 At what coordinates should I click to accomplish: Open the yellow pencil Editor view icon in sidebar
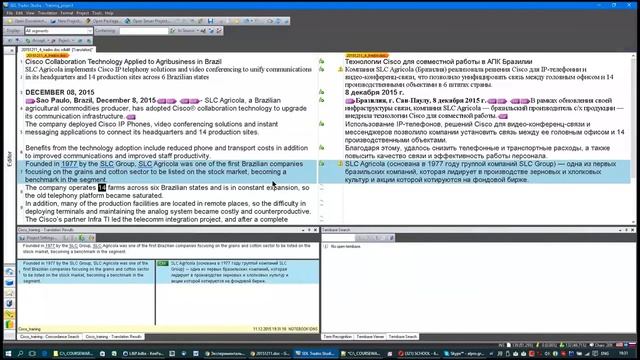[9, 314]
